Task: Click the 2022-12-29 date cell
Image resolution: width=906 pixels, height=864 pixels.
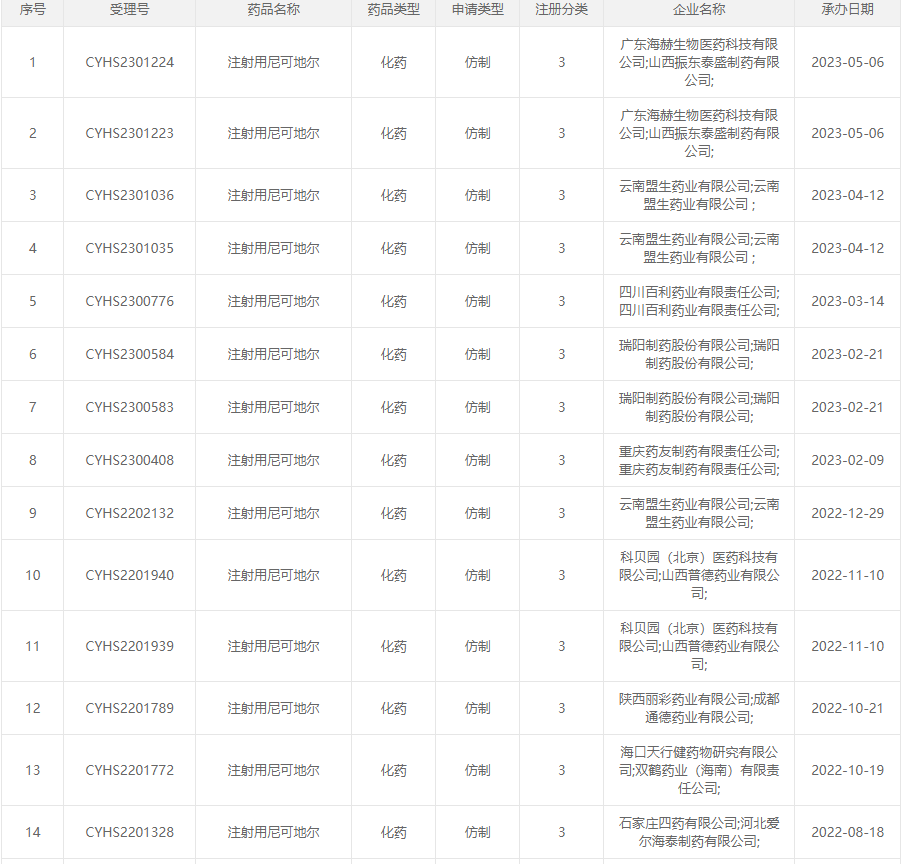Action: pos(848,513)
